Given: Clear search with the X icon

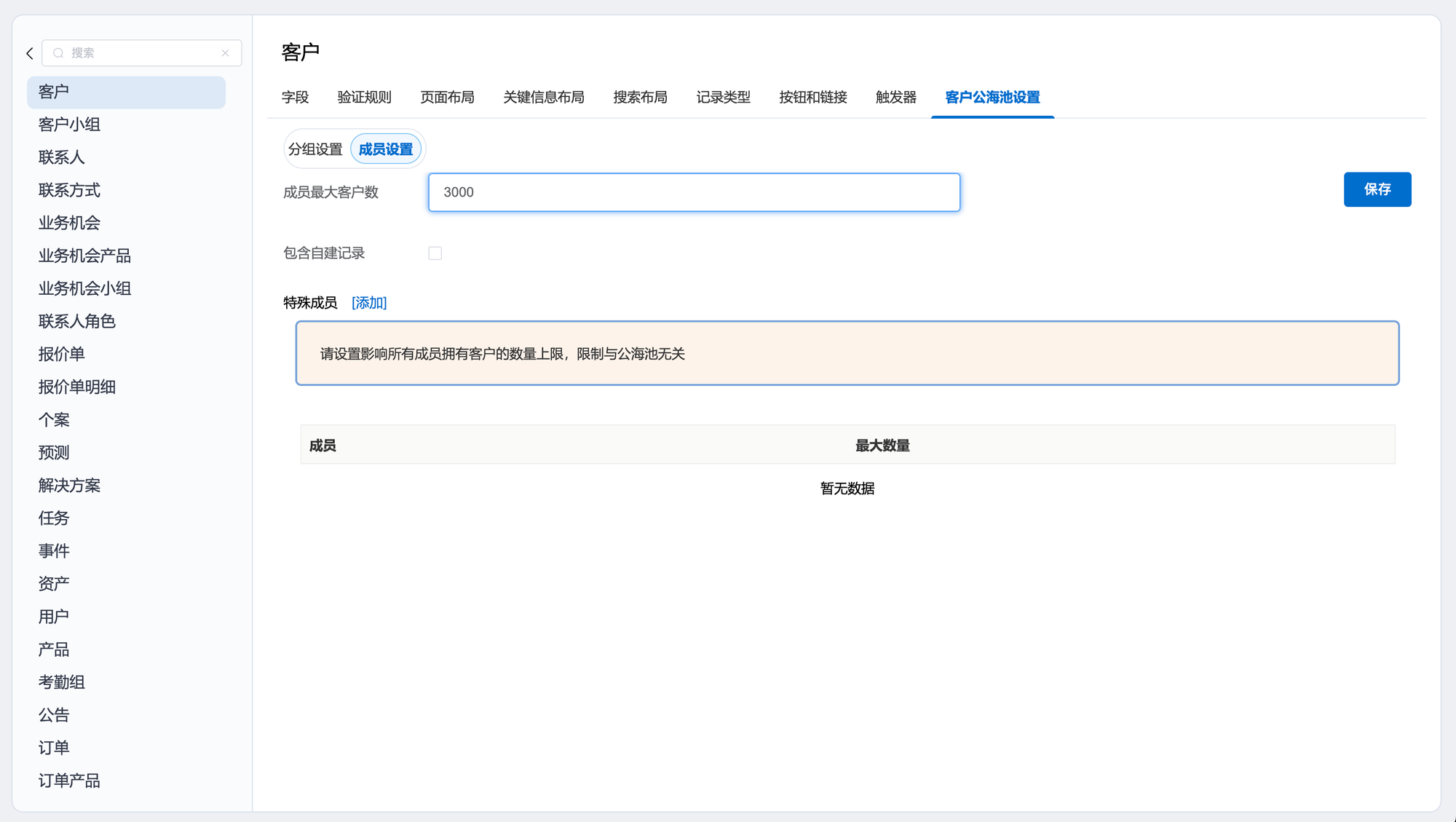Looking at the screenshot, I should (225, 53).
